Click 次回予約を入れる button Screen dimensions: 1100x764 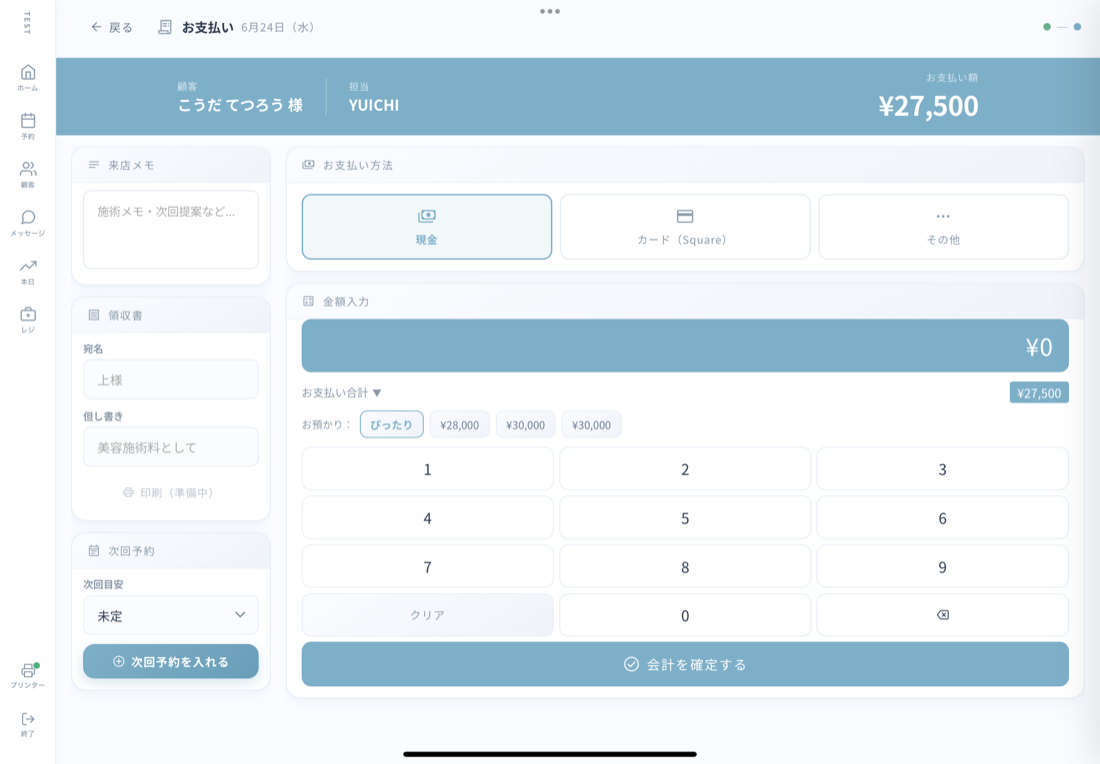(170, 662)
